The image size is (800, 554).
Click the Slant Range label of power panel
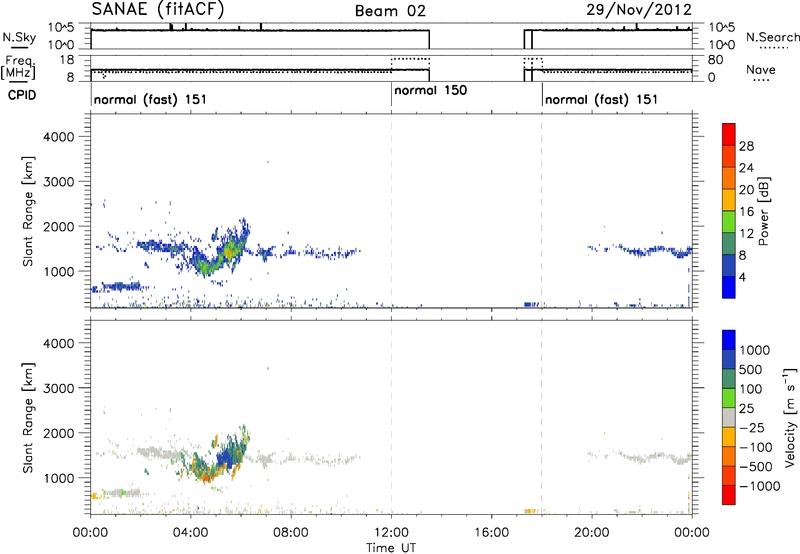tap(28, 211)
